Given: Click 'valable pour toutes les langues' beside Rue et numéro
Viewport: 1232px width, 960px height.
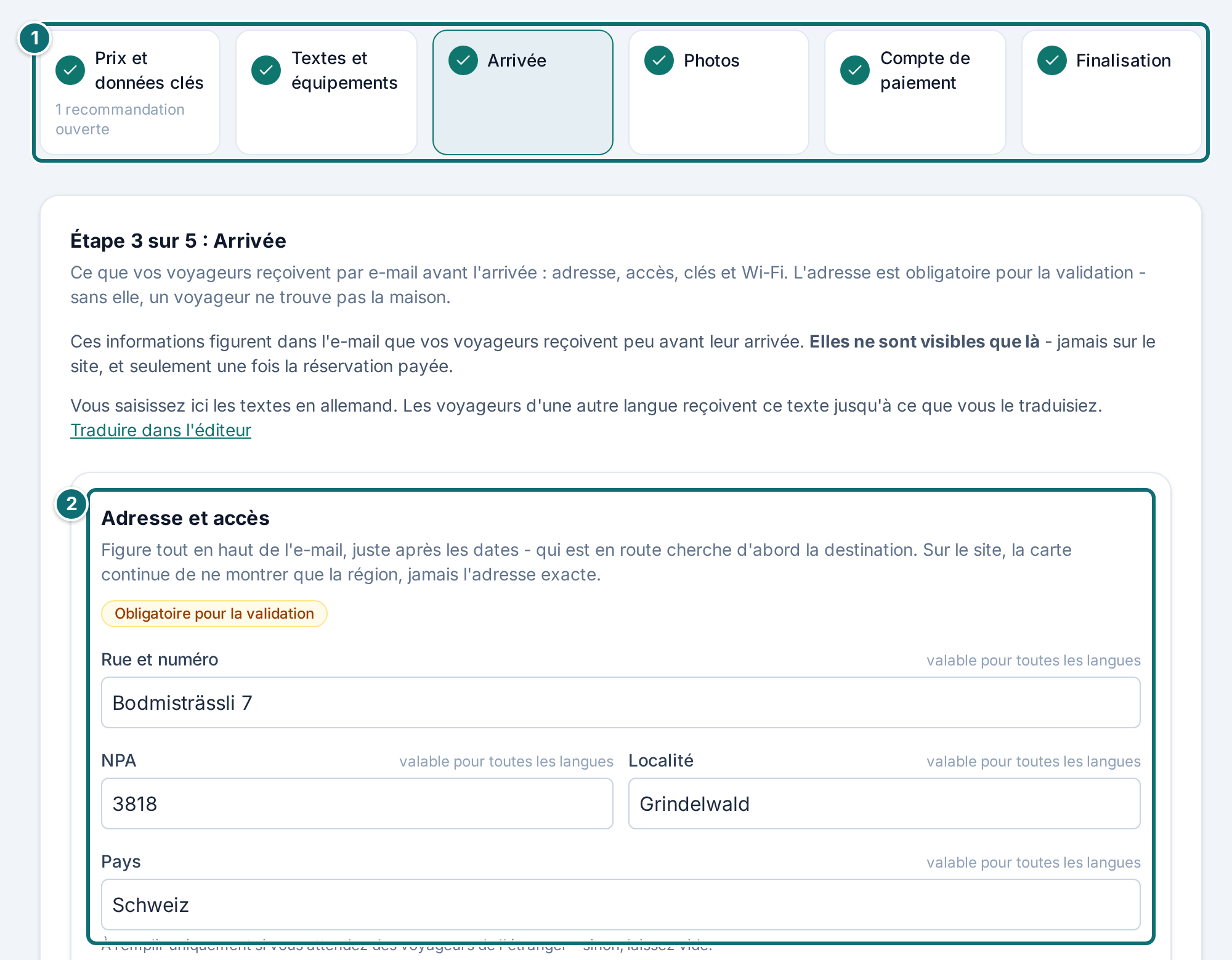Looking at the screenshot, I should pos(1034,661).
